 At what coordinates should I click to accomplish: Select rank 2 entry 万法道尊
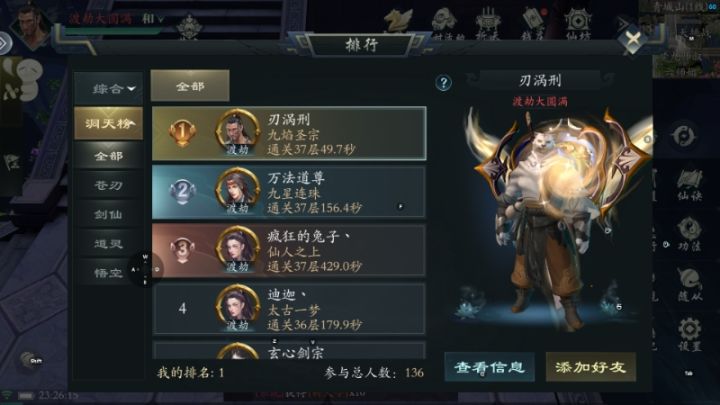289,192
